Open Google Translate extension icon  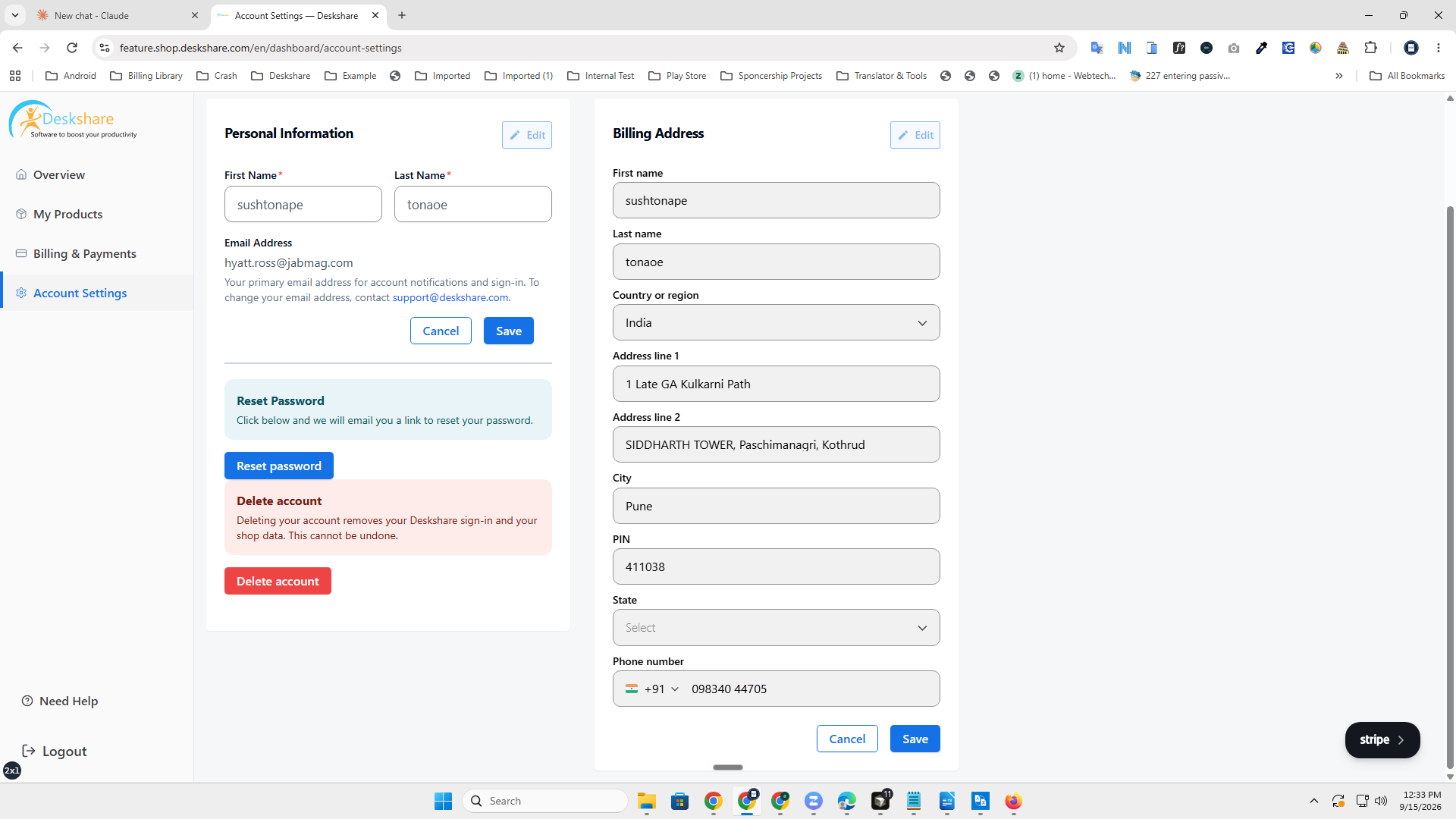click(1097, 48)
